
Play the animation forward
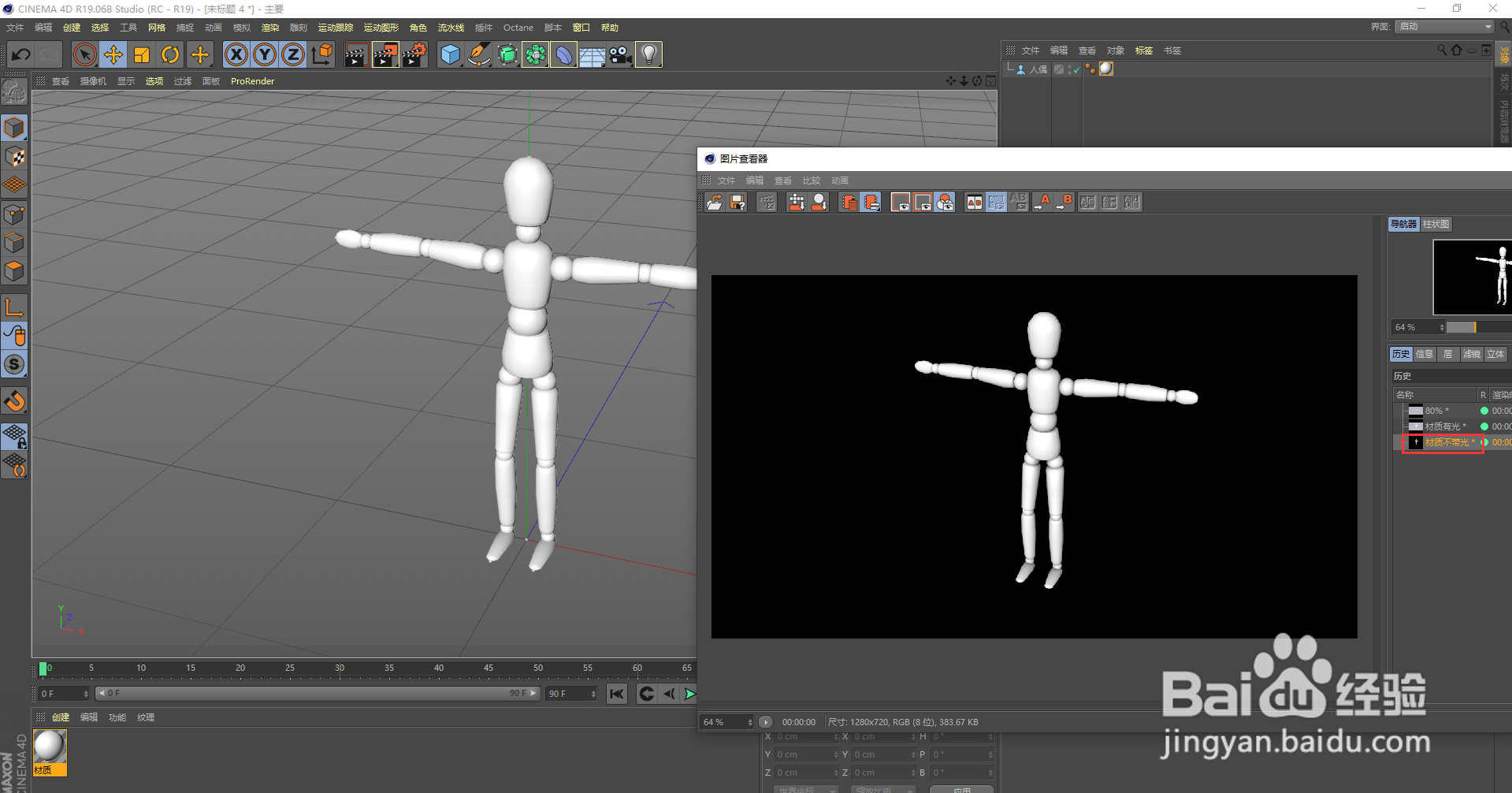[690, 694]
